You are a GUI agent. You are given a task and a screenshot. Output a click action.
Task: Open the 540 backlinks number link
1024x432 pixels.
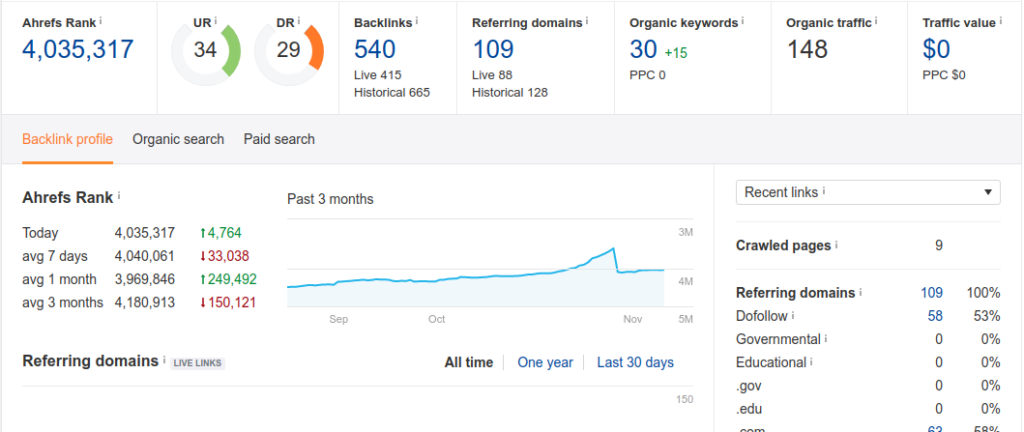[375, 50]
